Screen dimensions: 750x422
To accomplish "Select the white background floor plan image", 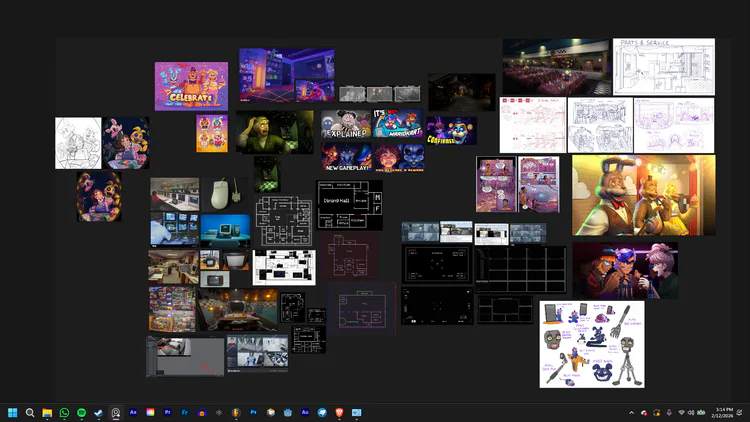I will tap(284, 267).
